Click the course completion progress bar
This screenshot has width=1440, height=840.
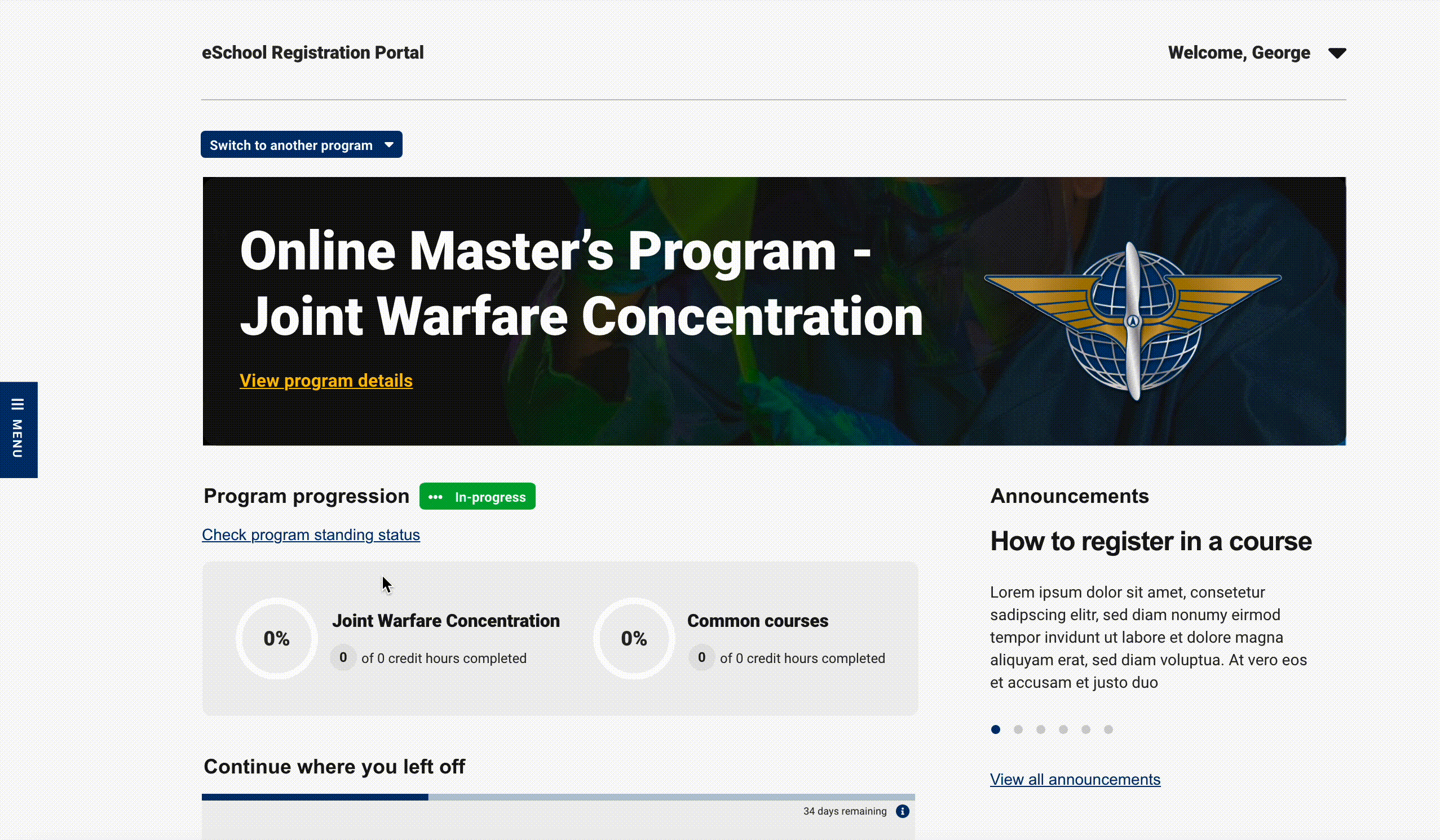(560, 797)
